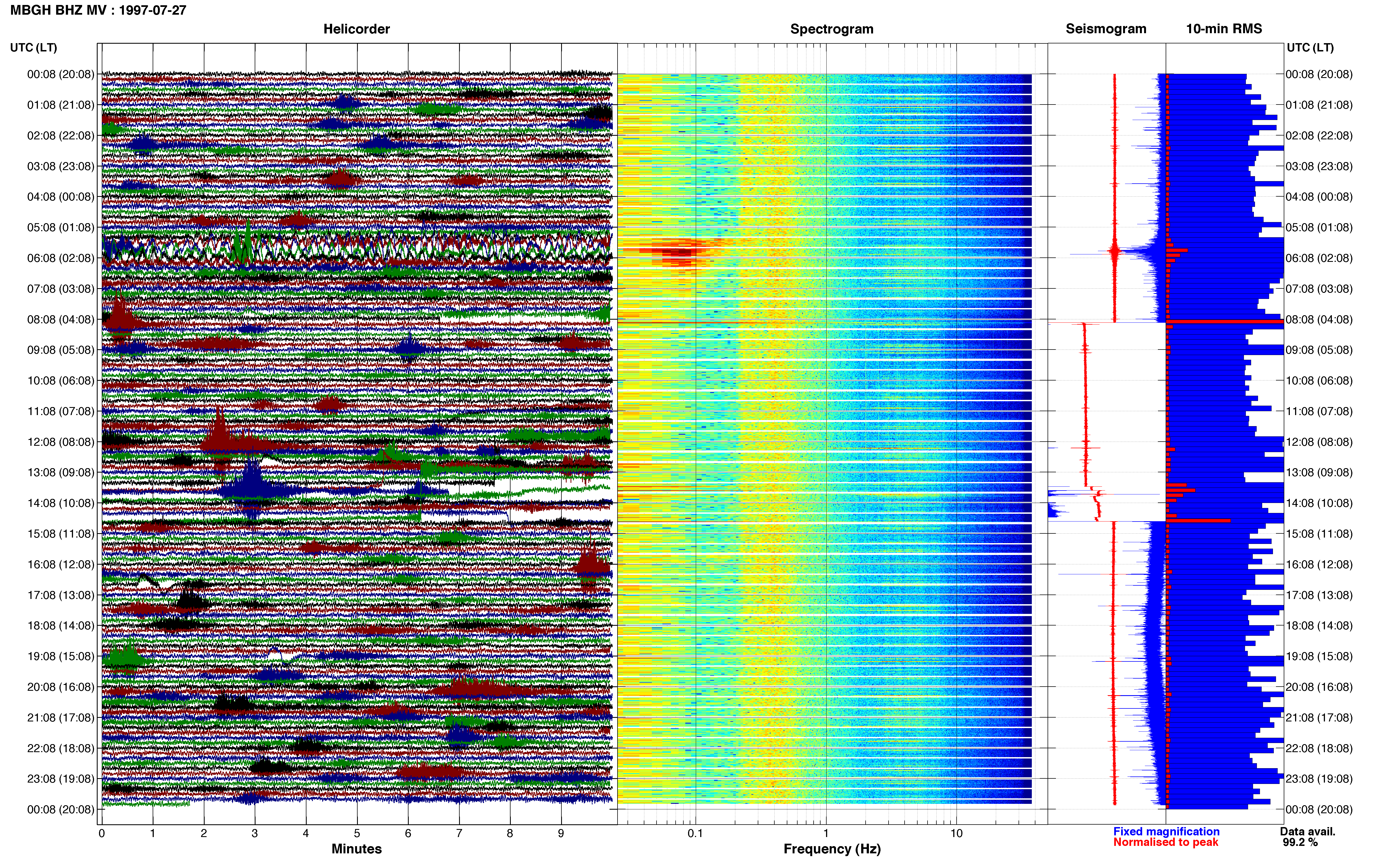Click the minute tick '5' on helicorder axis
Image resolution: width=1388 pixels, height=868 pixels.
tap(357, 833)
